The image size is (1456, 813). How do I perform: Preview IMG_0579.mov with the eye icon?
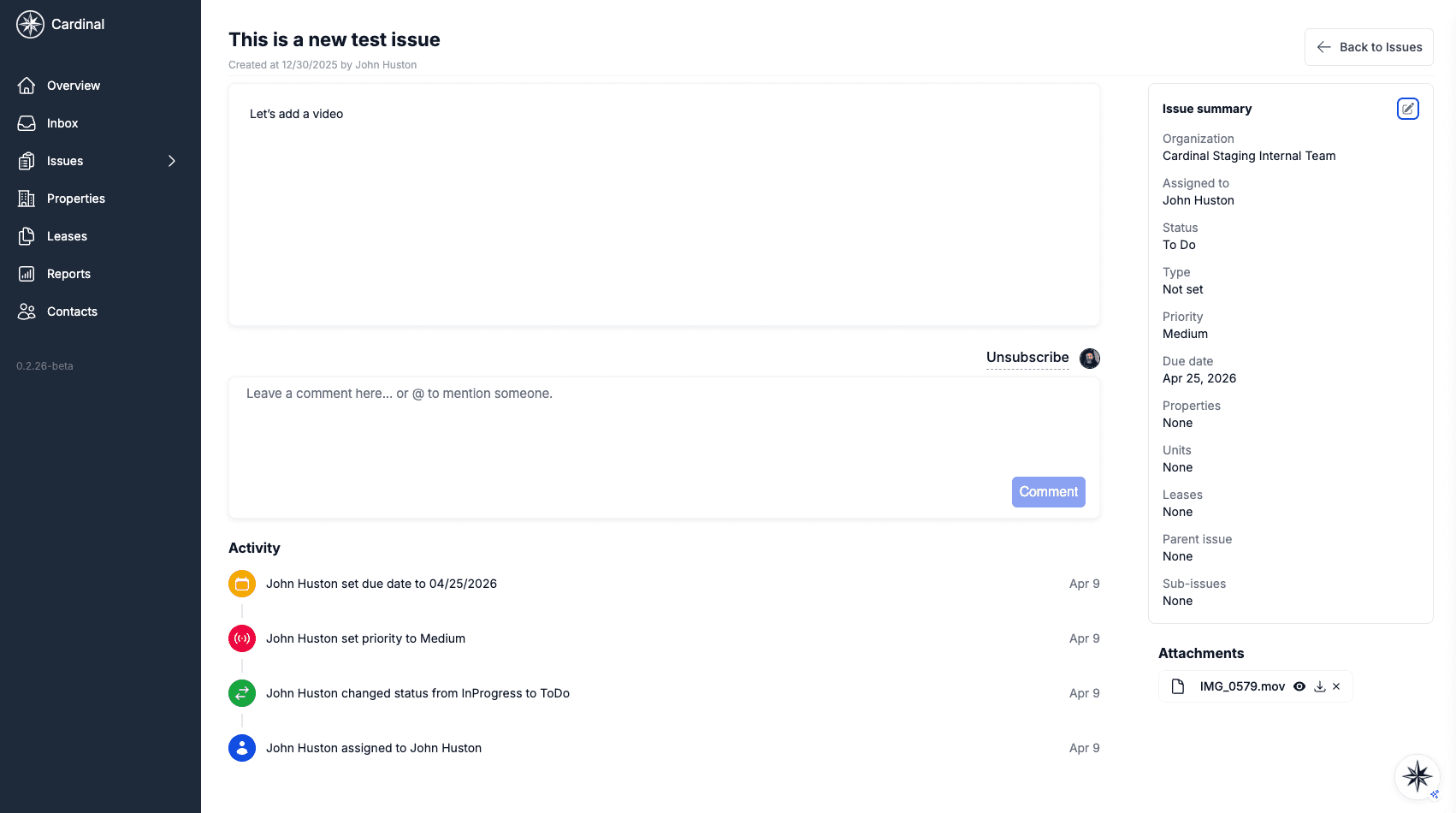pos(1299,685)
